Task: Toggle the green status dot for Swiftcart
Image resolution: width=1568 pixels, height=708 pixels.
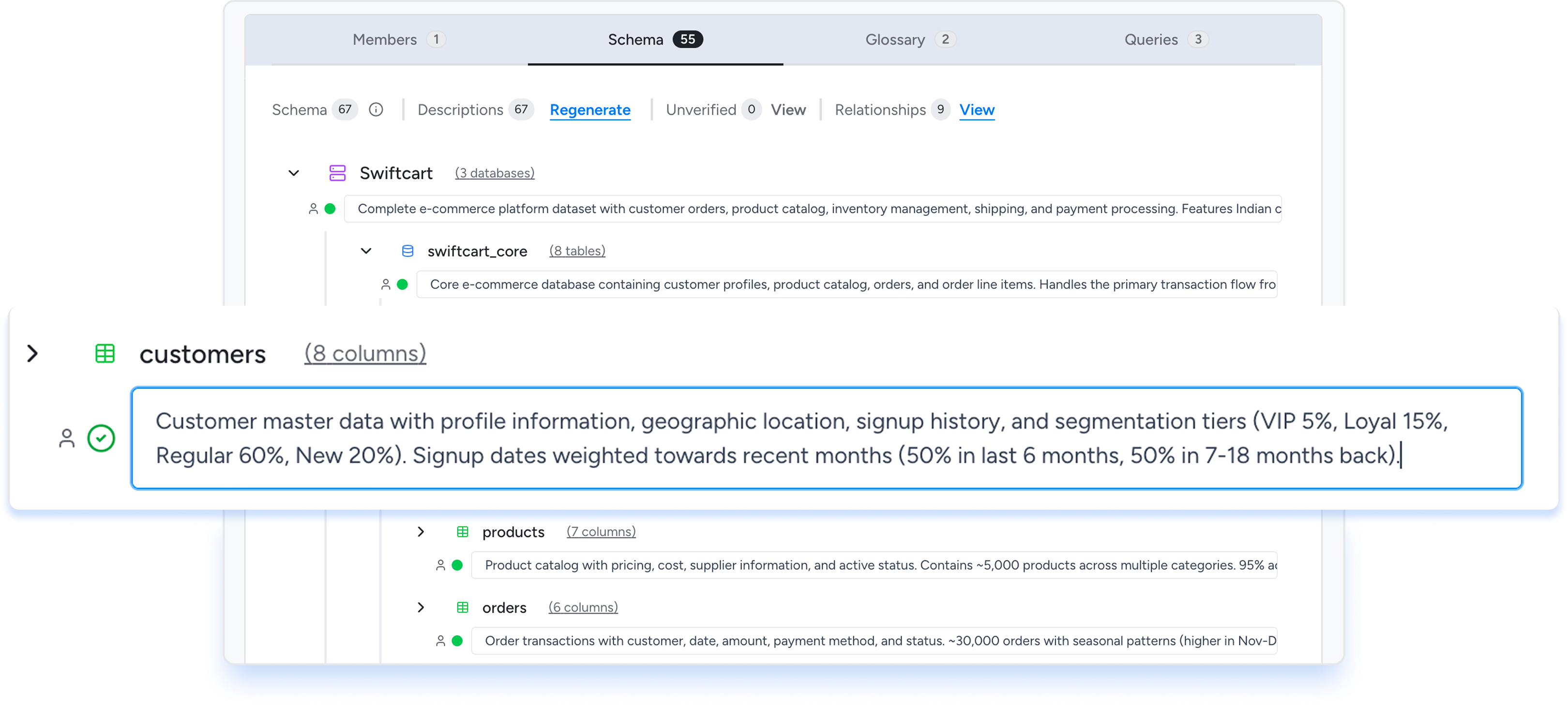Action: click(x=330, y=209)
